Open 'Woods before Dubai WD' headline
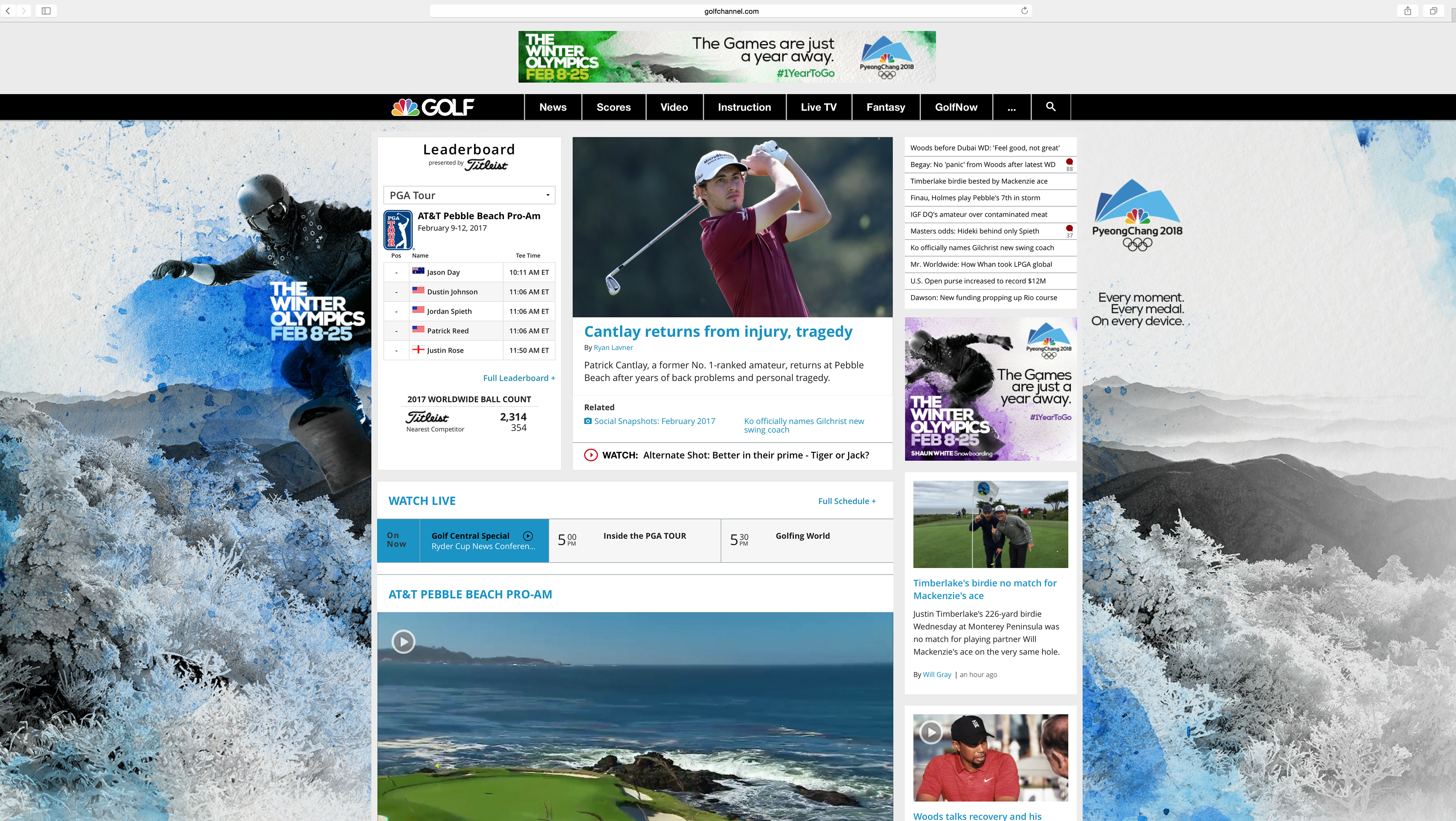1456x821 pixels. tap(985, 148)
